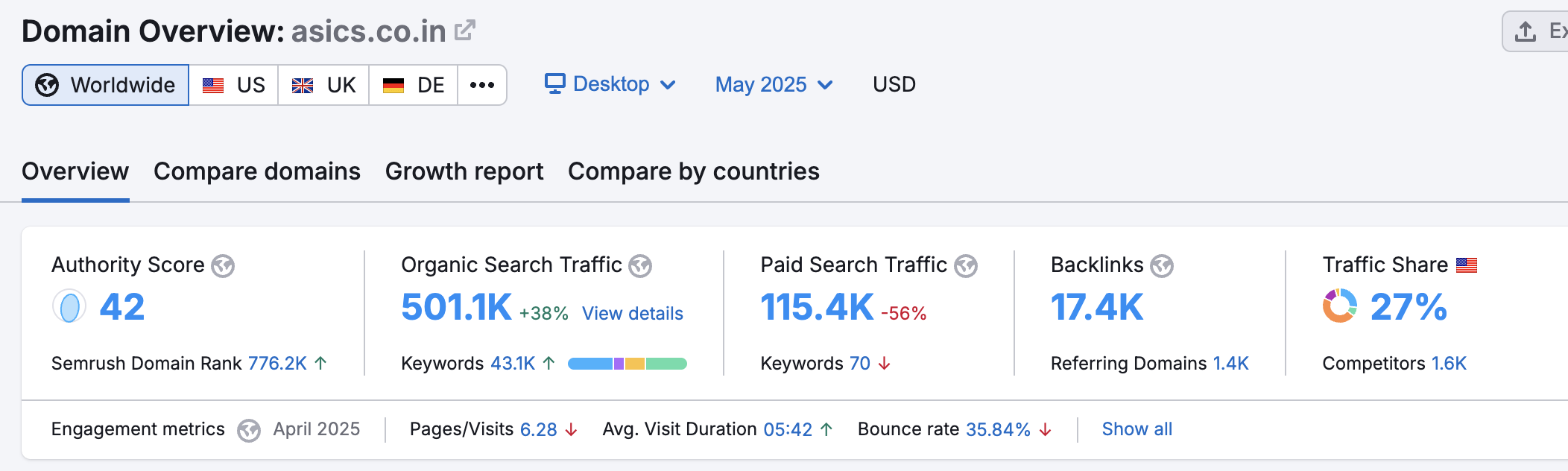Click the blue segment of keywords bar
The width and height of the screenshot is (1568, 471).
point(590,364)
